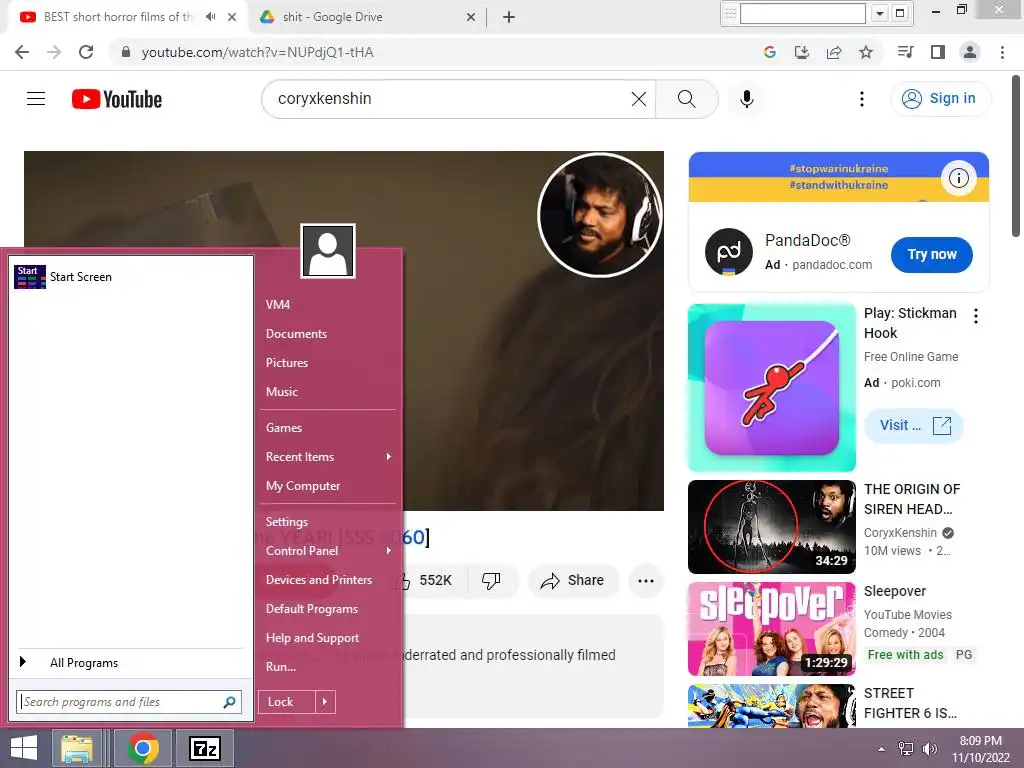Open the Street Fighter 6 video thumbnail
The image size is (1024, 768).
pyautogui.click(x=771, y=705)
